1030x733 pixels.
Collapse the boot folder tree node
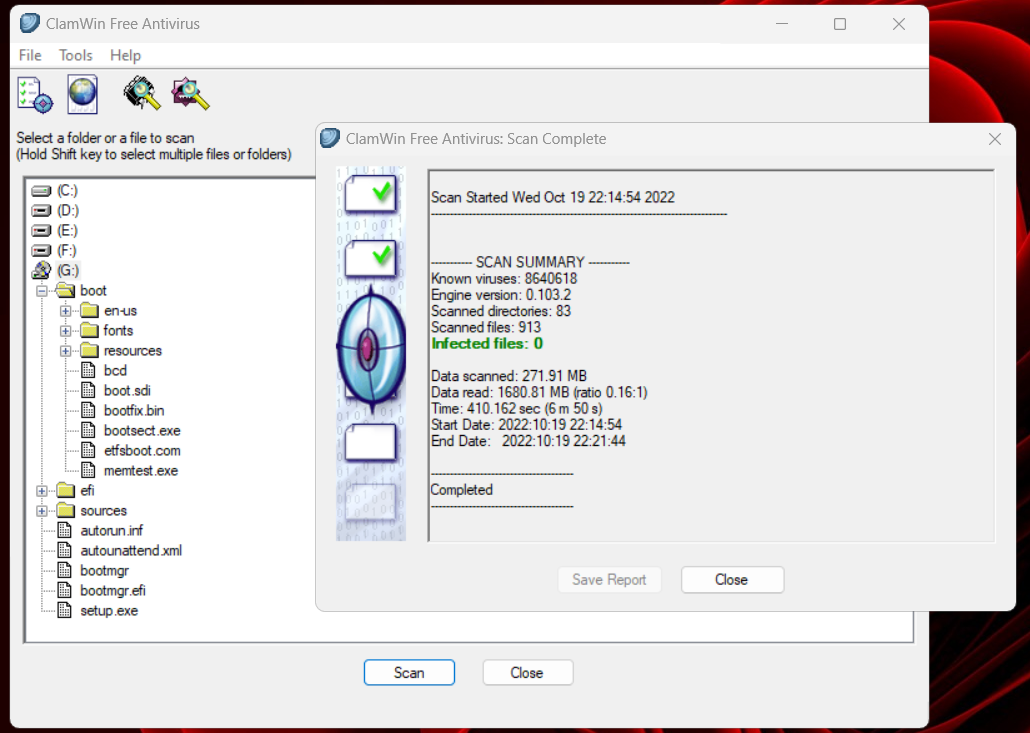coord(42,291)
